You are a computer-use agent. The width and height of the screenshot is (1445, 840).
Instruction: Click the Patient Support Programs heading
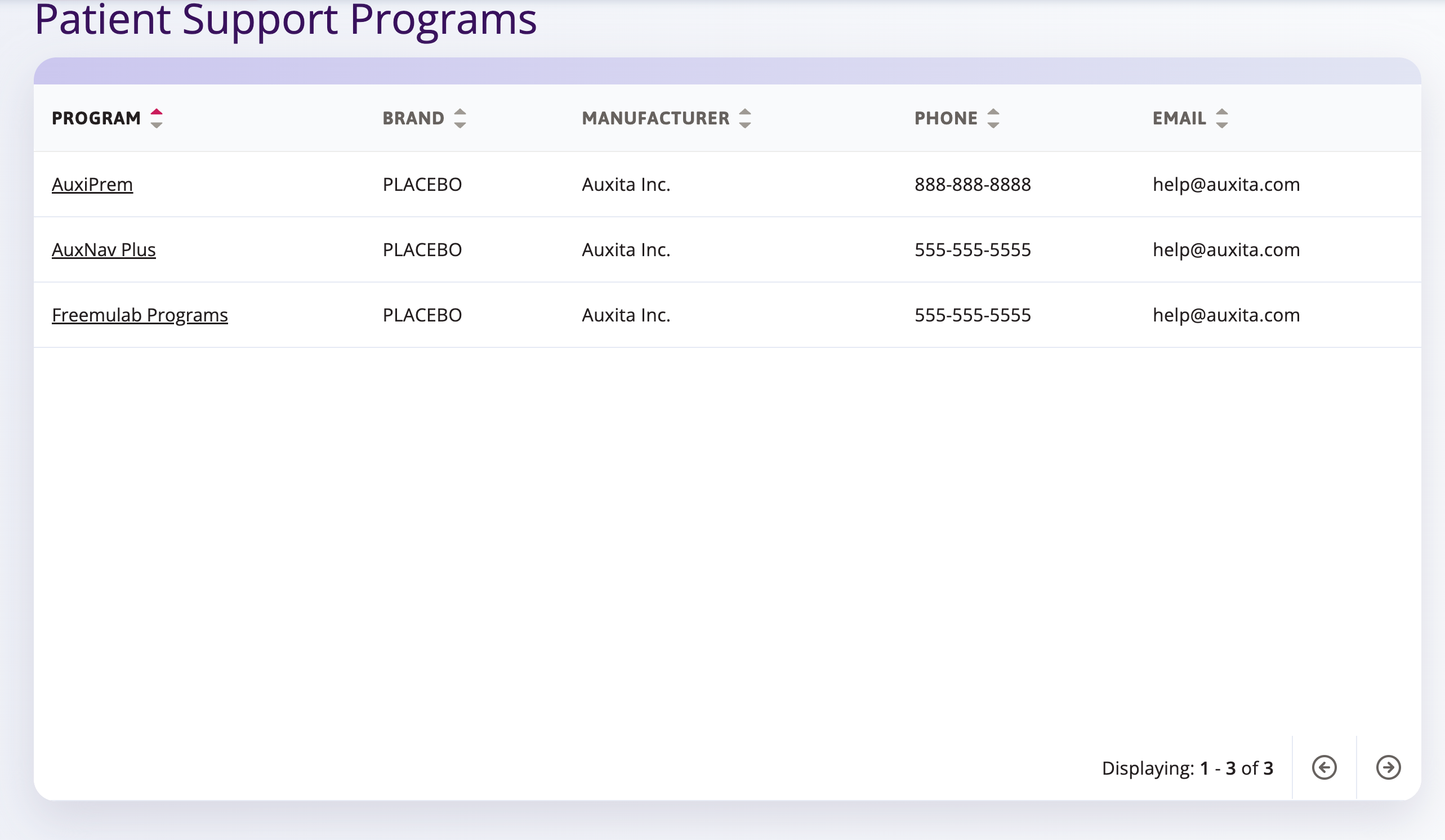[x=286, y=20]
